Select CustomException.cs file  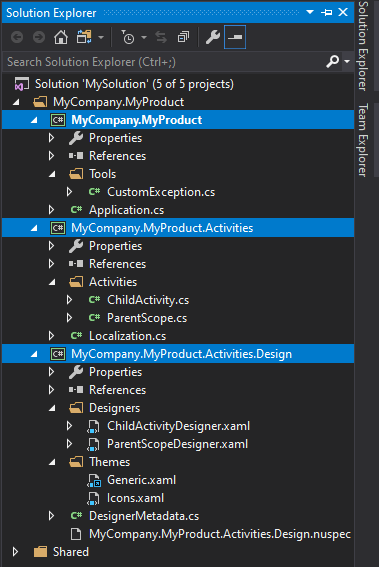coord(161,192)
